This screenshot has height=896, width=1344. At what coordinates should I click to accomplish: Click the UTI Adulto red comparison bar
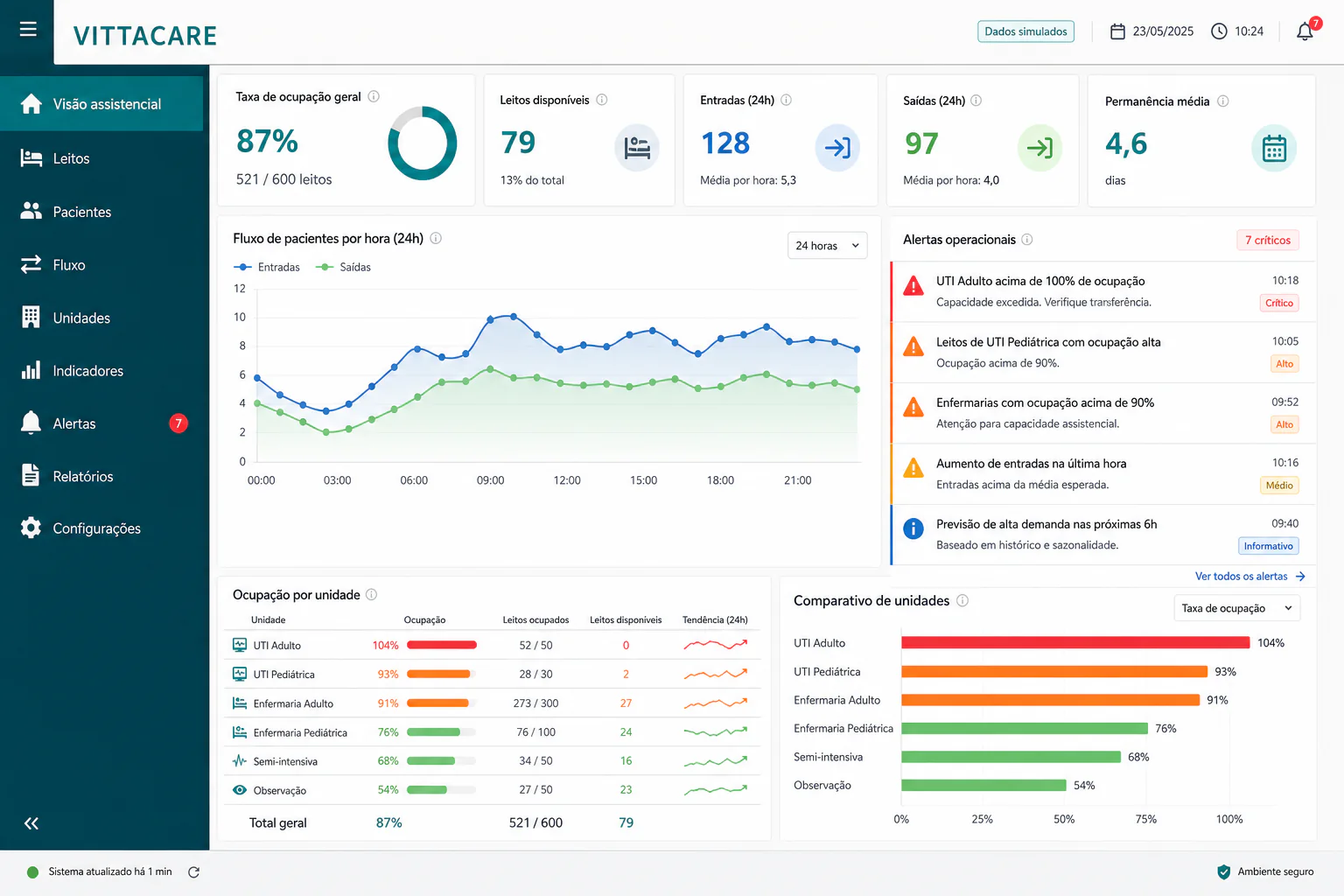coord(1075,642)
